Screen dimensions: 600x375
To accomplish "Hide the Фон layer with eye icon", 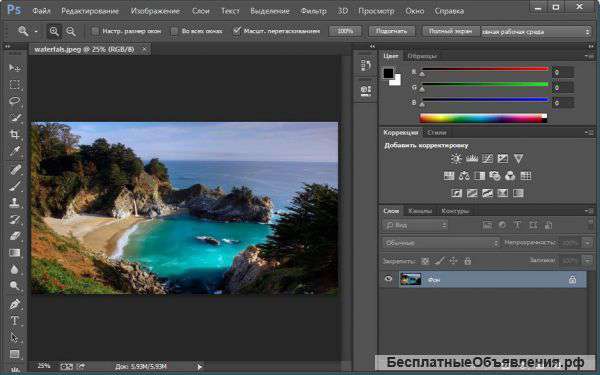I will click(388, 279).
